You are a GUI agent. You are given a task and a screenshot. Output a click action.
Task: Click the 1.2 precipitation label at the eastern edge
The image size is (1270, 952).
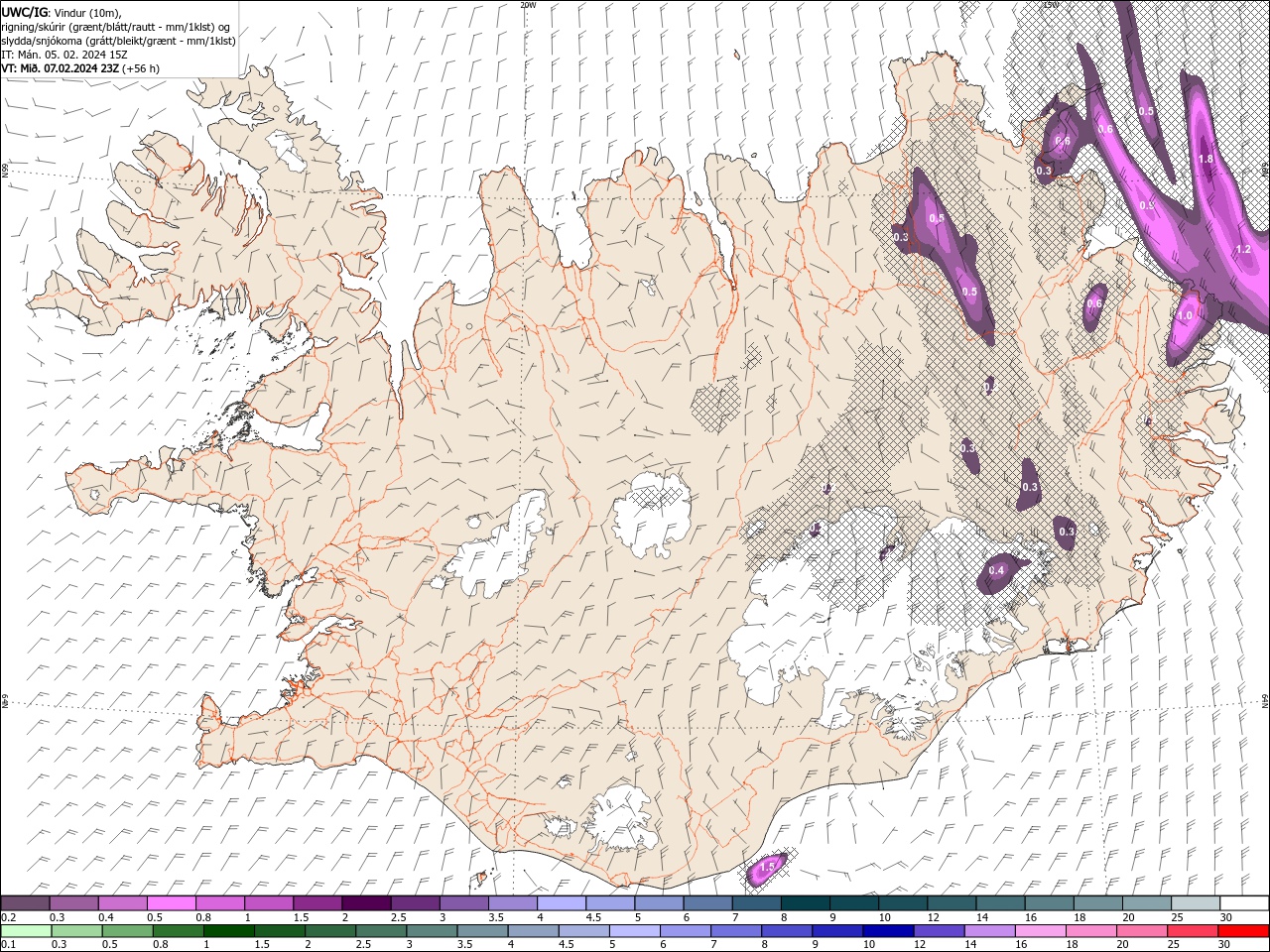click(1243, 249)
